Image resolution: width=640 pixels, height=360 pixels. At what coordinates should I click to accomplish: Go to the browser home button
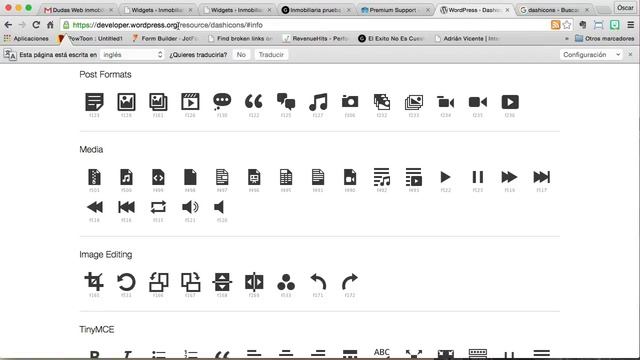point(50,25)
